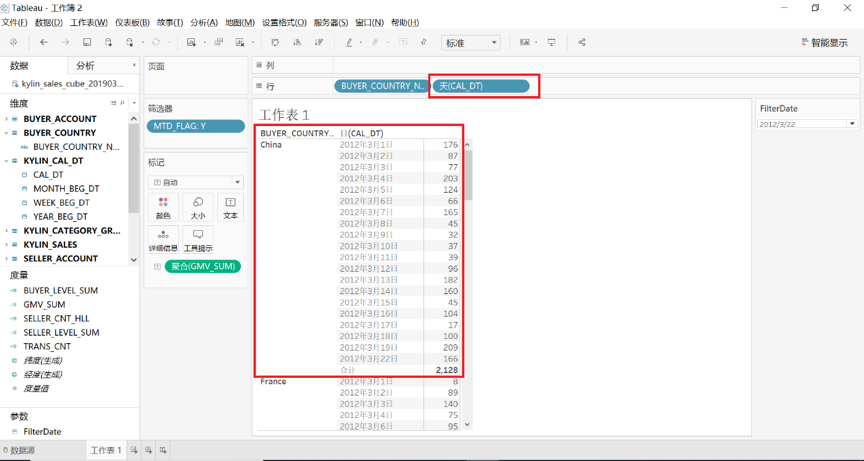Expand the BUYER_ACCOUNT dimension folder
Screen dimensions: 864x461
pyautogui.click(x=6, y=119)
